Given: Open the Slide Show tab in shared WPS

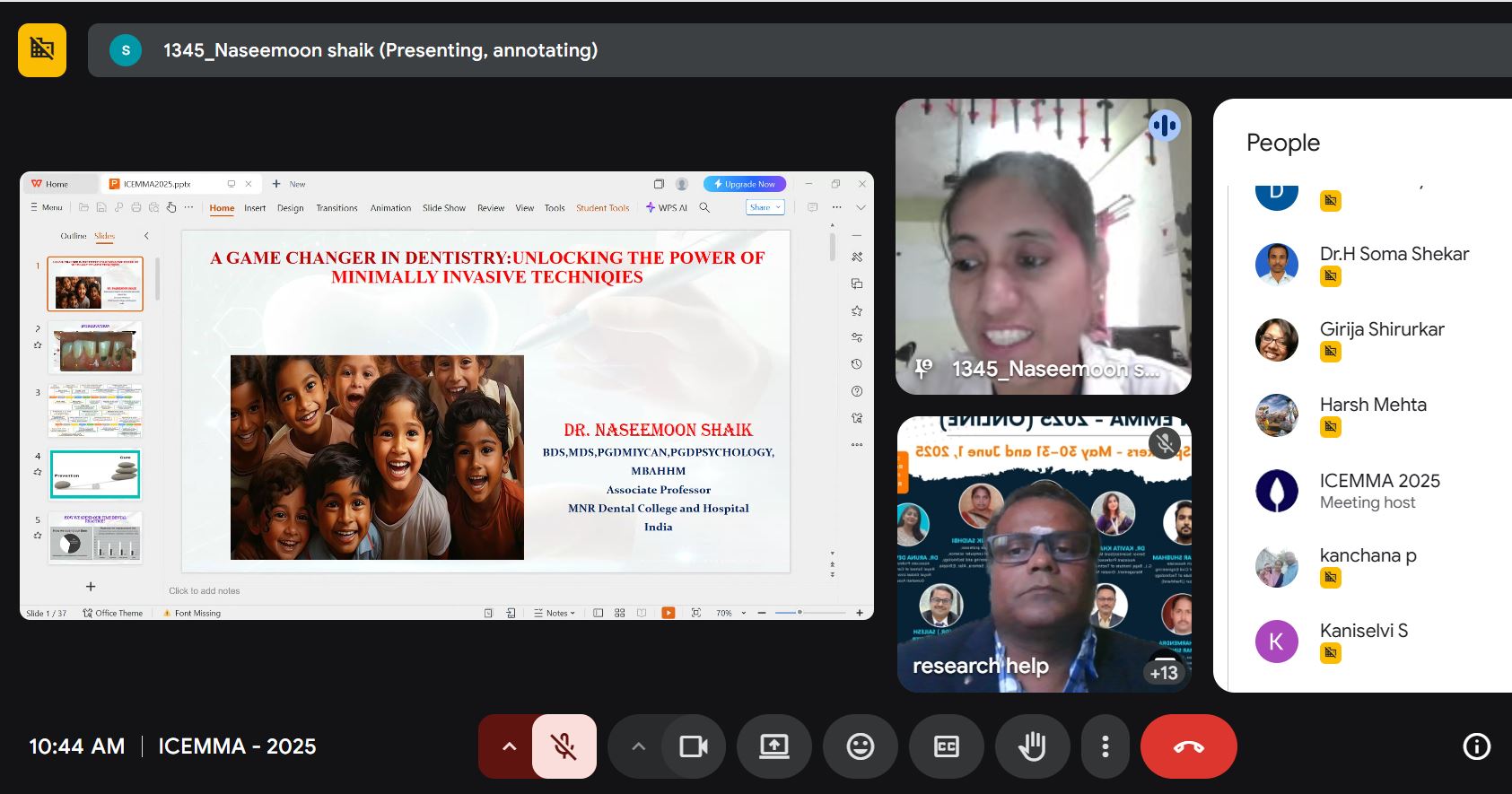Looking at the screenshot, I should (x=444, y=207).
